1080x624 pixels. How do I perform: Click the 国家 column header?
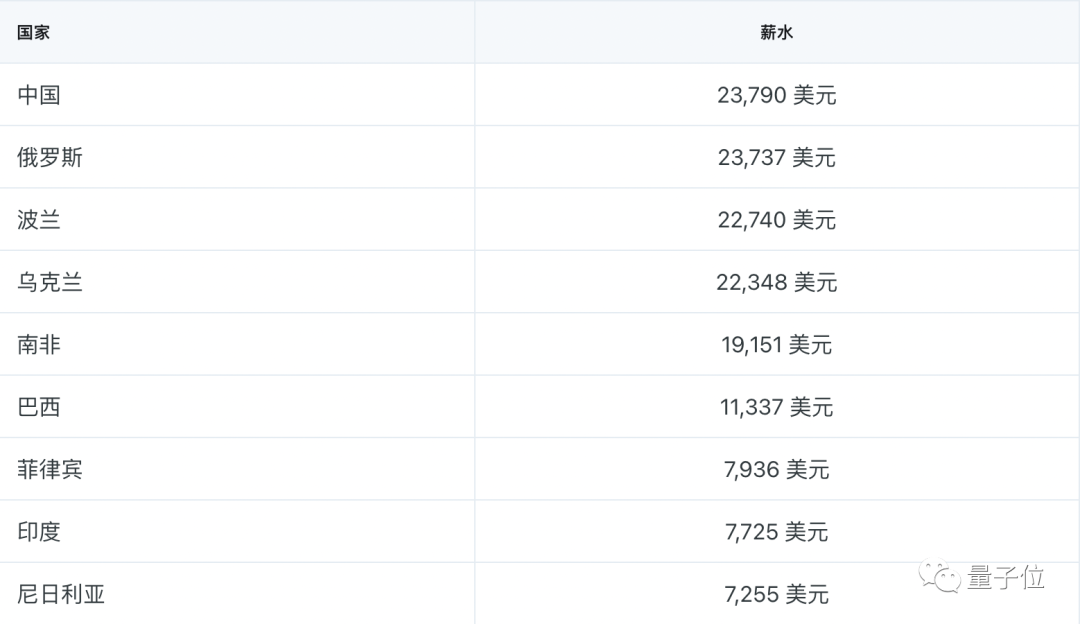pyautogui.click(x=33, y=32)
